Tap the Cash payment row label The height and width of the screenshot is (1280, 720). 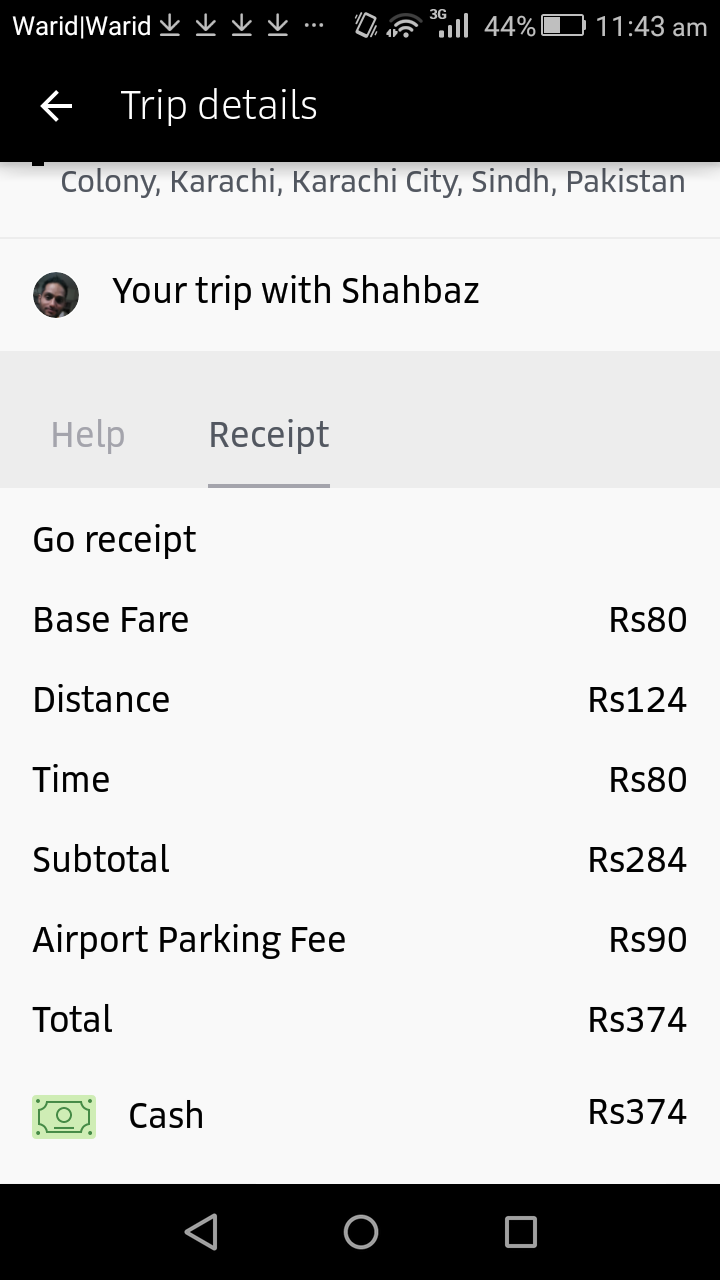(x=166, y=1116)
